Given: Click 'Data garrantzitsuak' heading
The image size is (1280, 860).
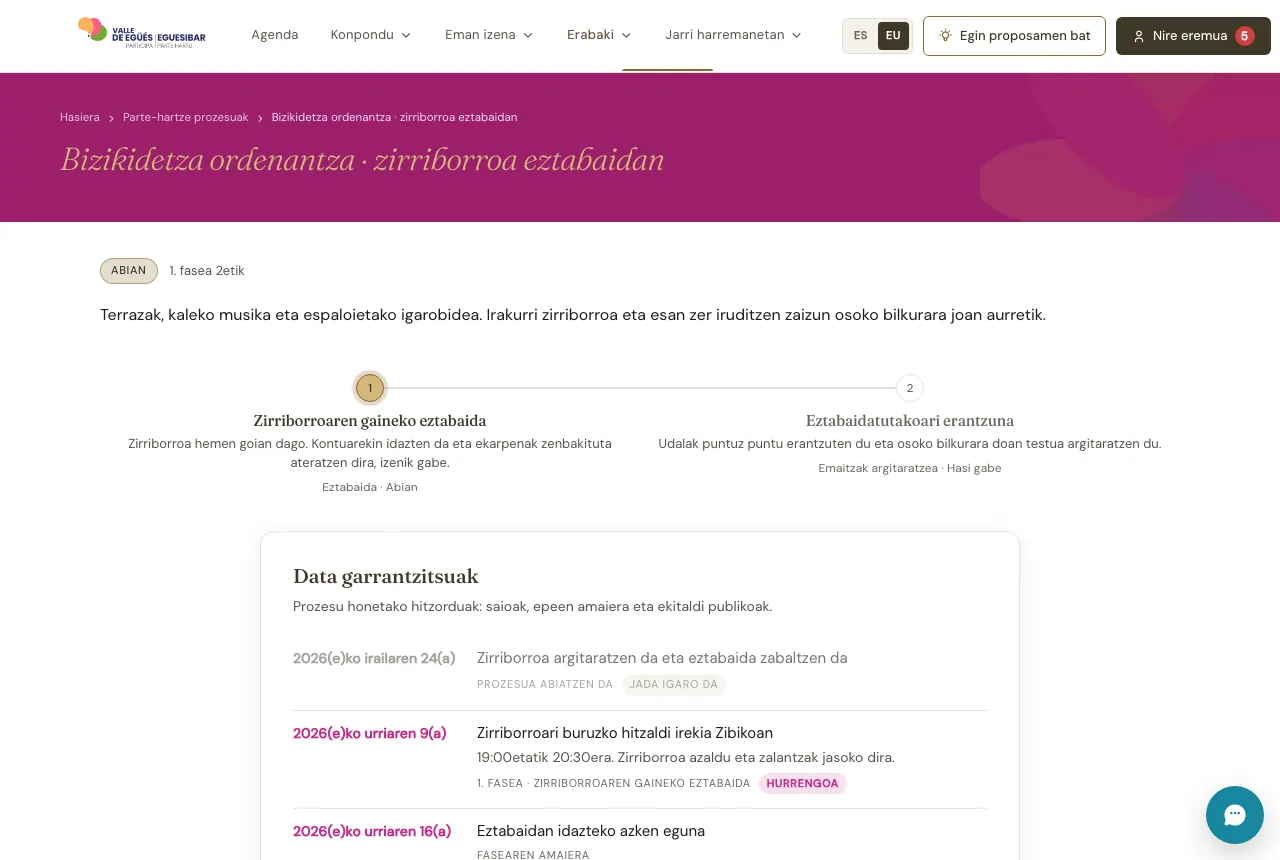Looking at the screenshot, I should 386,576.
